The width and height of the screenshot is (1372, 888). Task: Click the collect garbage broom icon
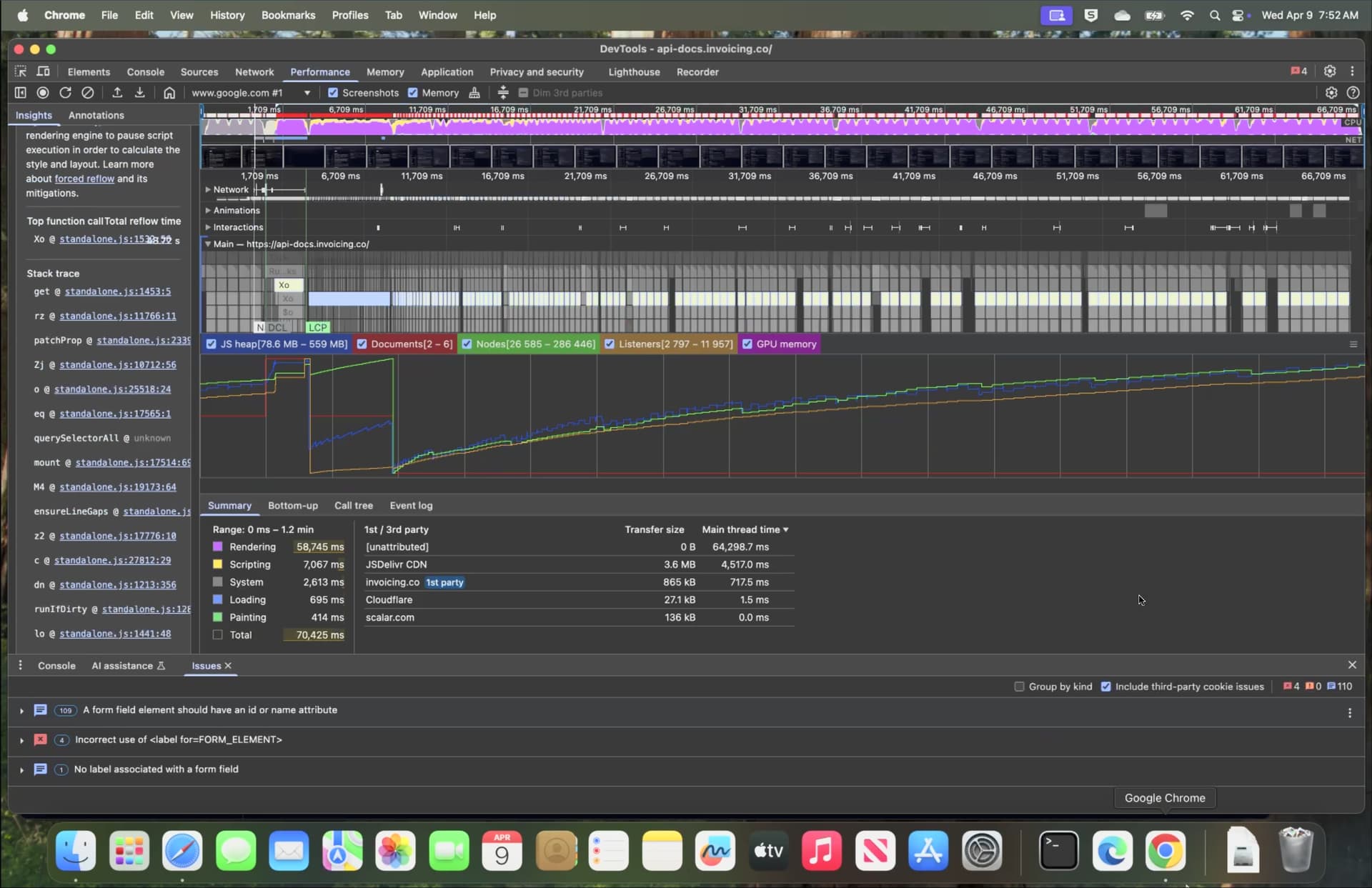pos(474,93)
